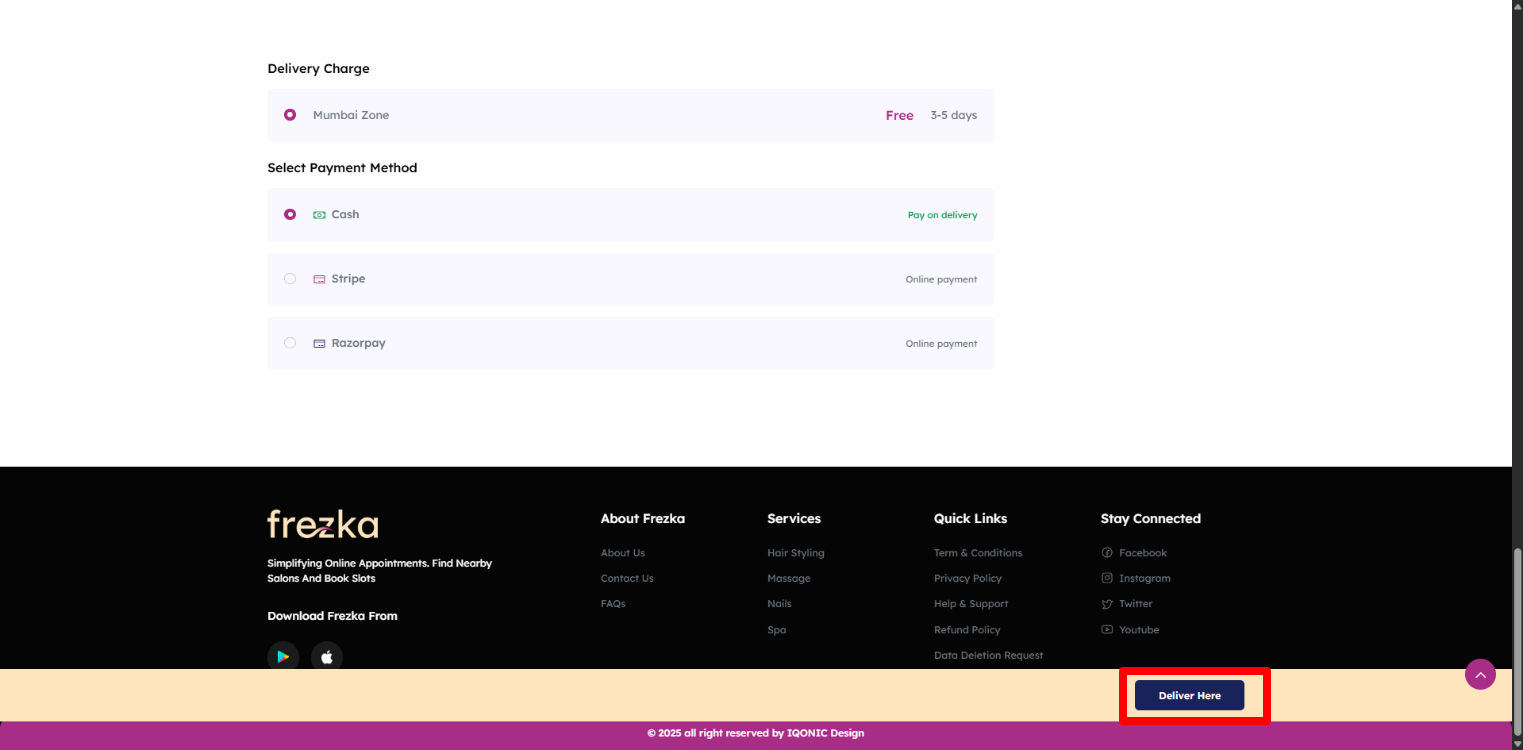1523x750 pixels.
Task: Open the About Us footer link
Action: (622, 553)
